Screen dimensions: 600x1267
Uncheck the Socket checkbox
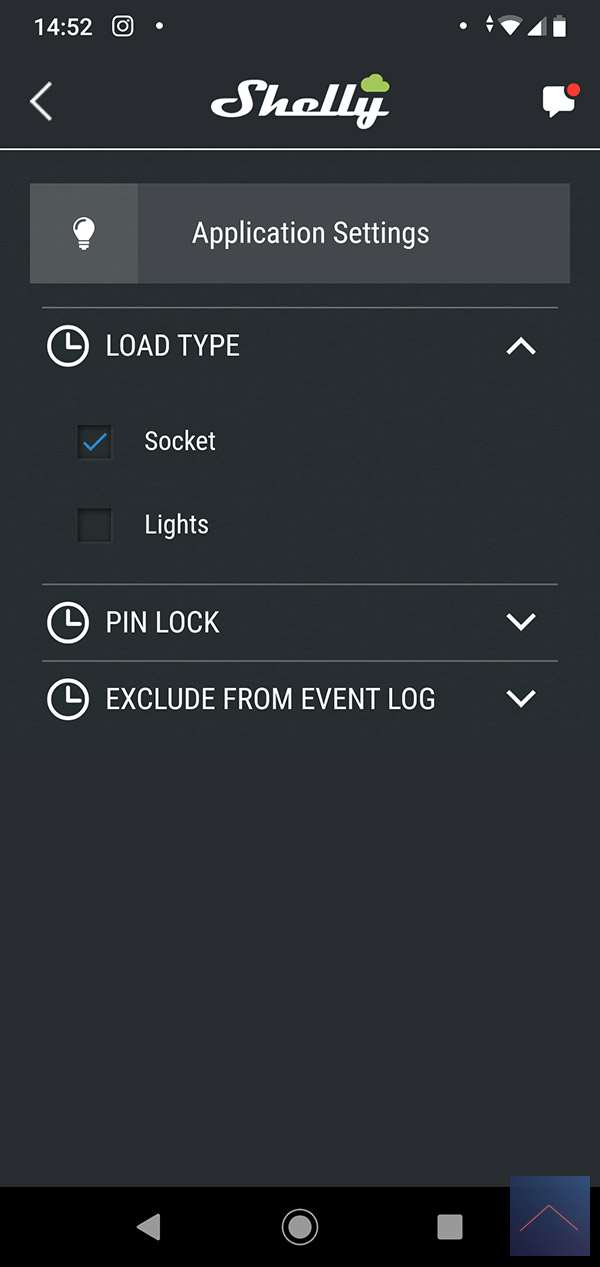point(95,441)
